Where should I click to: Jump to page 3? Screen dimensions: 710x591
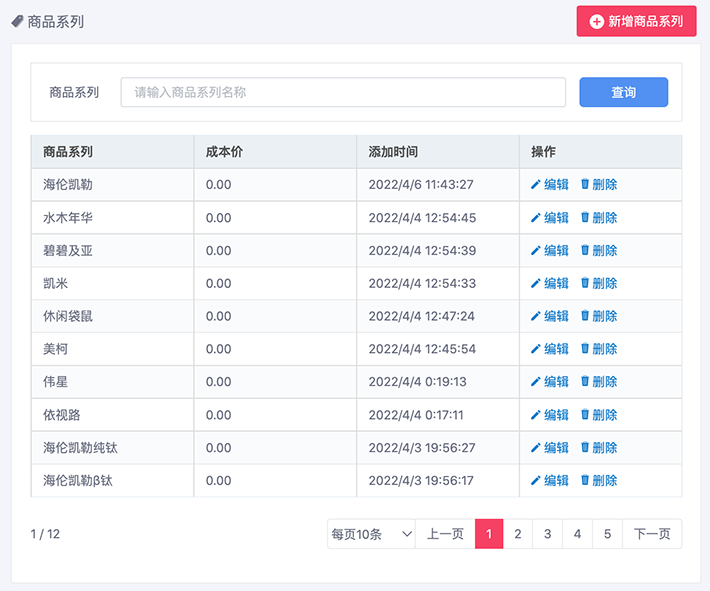click(548, 534)
